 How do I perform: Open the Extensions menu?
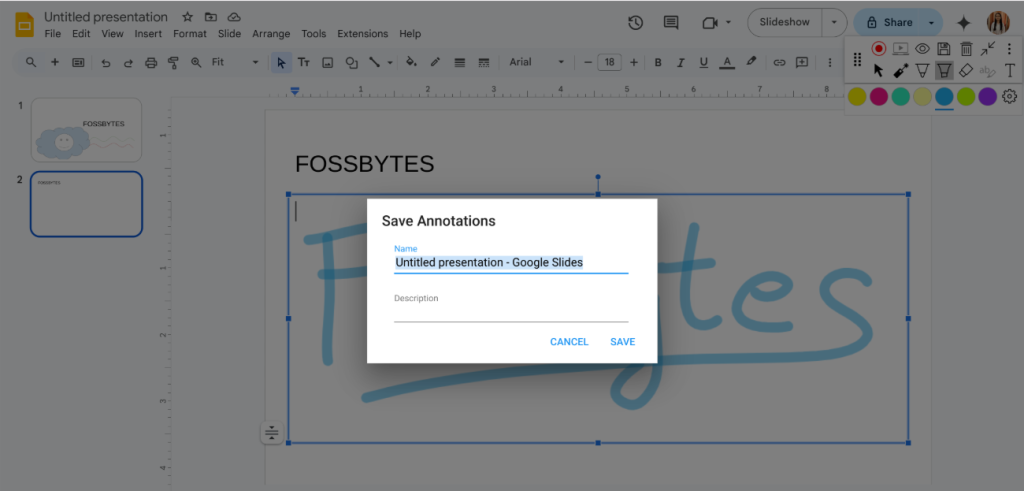[x=362, y=34]
